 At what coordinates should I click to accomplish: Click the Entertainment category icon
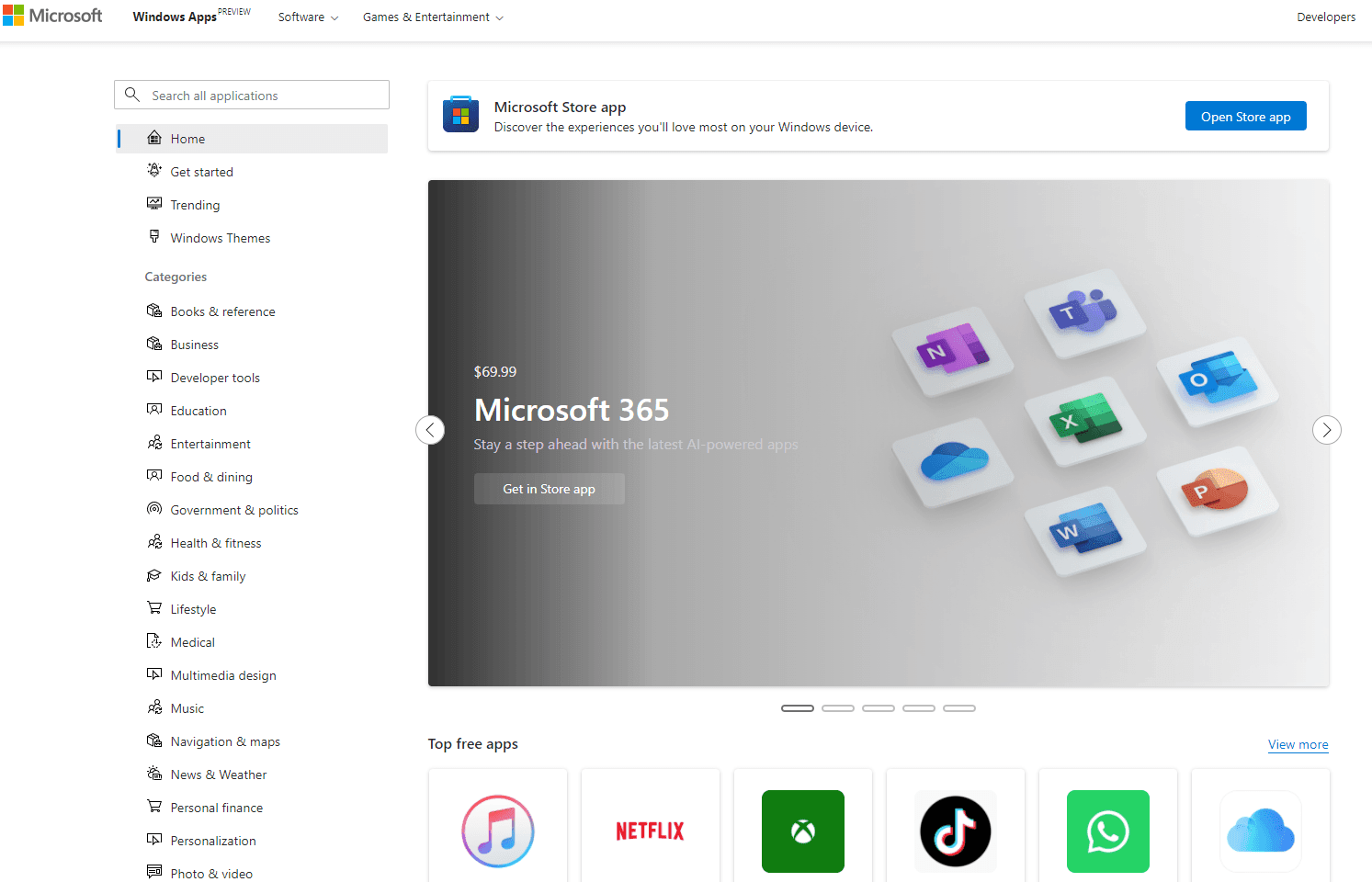tap(154, 443)
